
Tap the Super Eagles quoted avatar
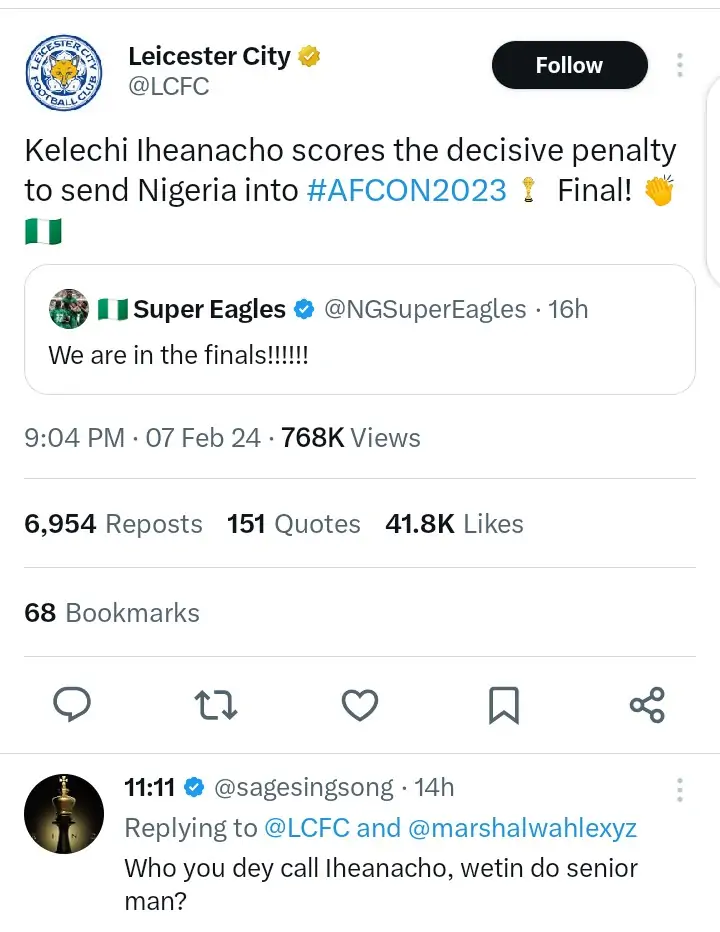pos(68,310)
